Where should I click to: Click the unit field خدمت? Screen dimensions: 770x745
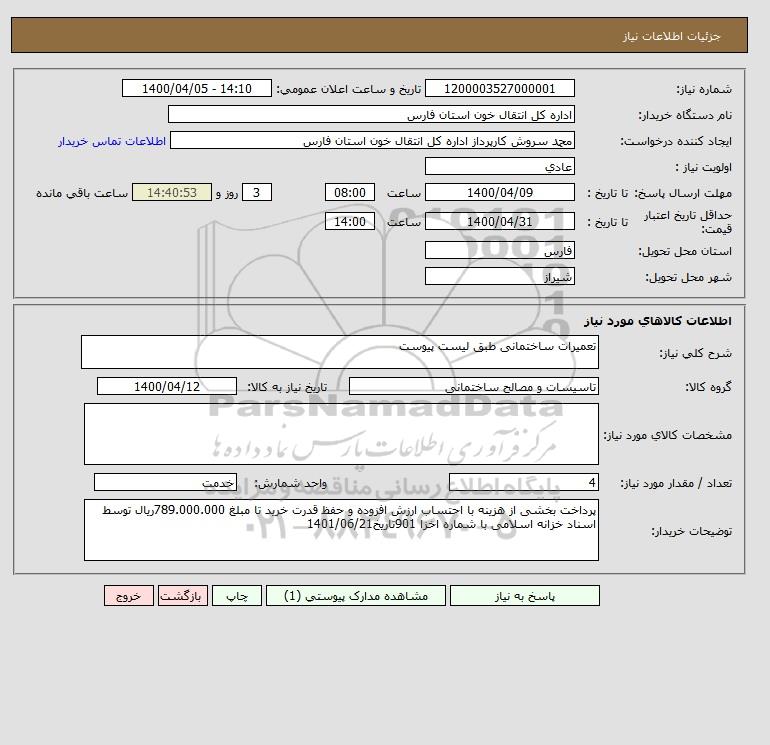(x=165, y=482)
